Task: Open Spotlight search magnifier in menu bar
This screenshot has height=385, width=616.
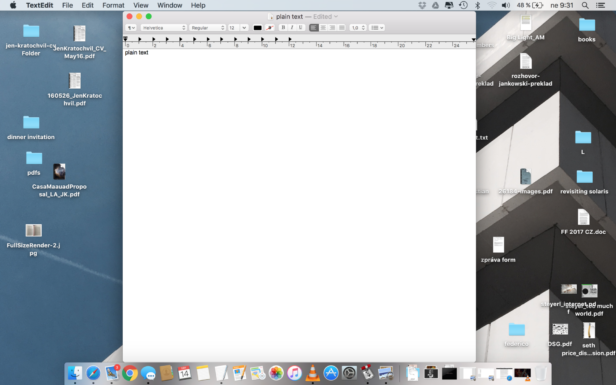Action: 585,5
